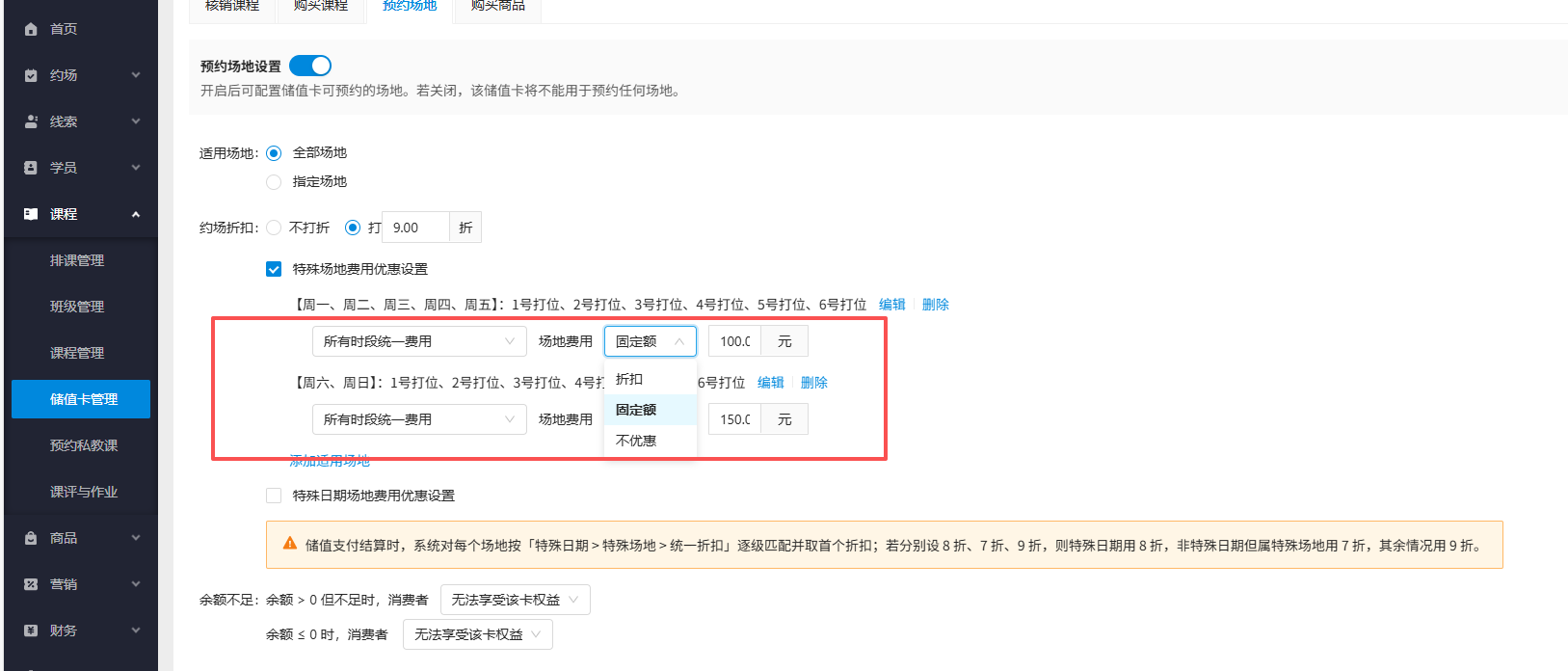This screenshot has width=1568, height=671.
Task: Select the 指定场地 radio option
Action: click(x=274, y=182)
